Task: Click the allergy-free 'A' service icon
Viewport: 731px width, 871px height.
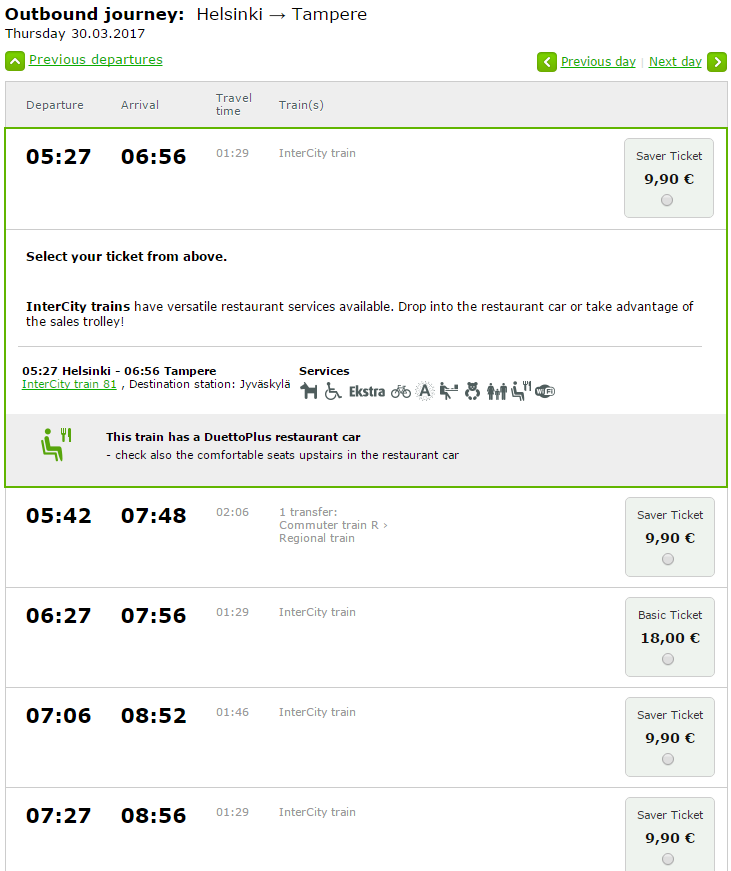Action: pos(424,391)
